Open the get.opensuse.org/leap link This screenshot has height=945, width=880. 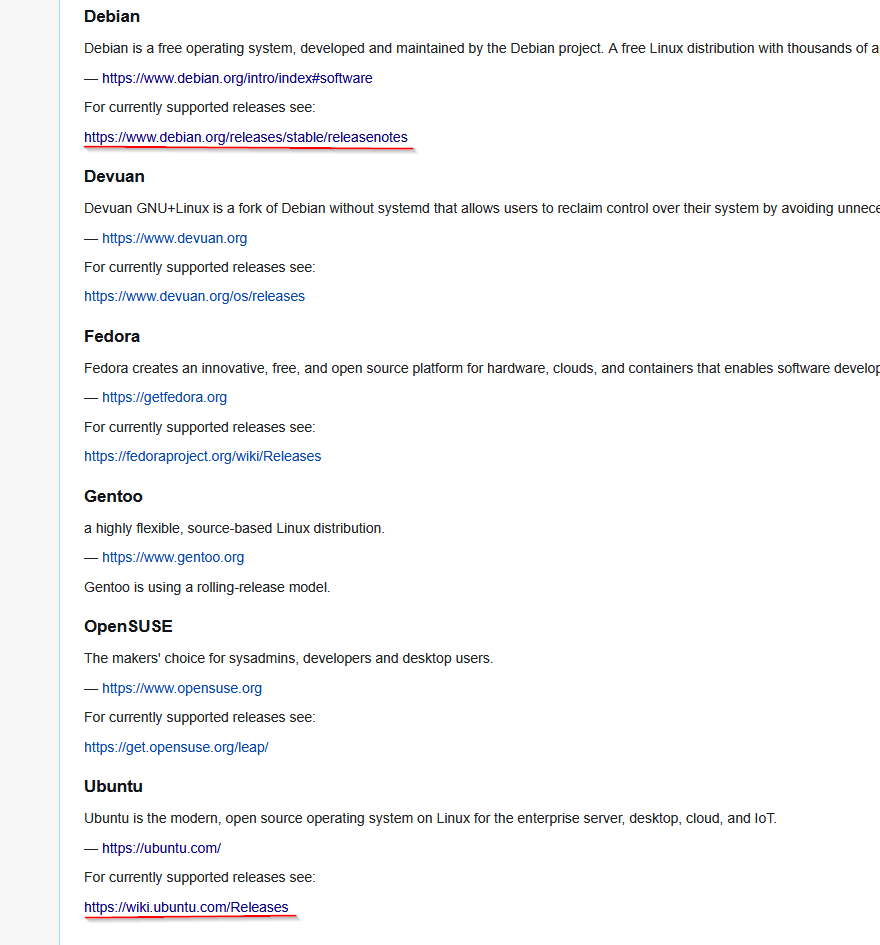(x=176, y=747)
